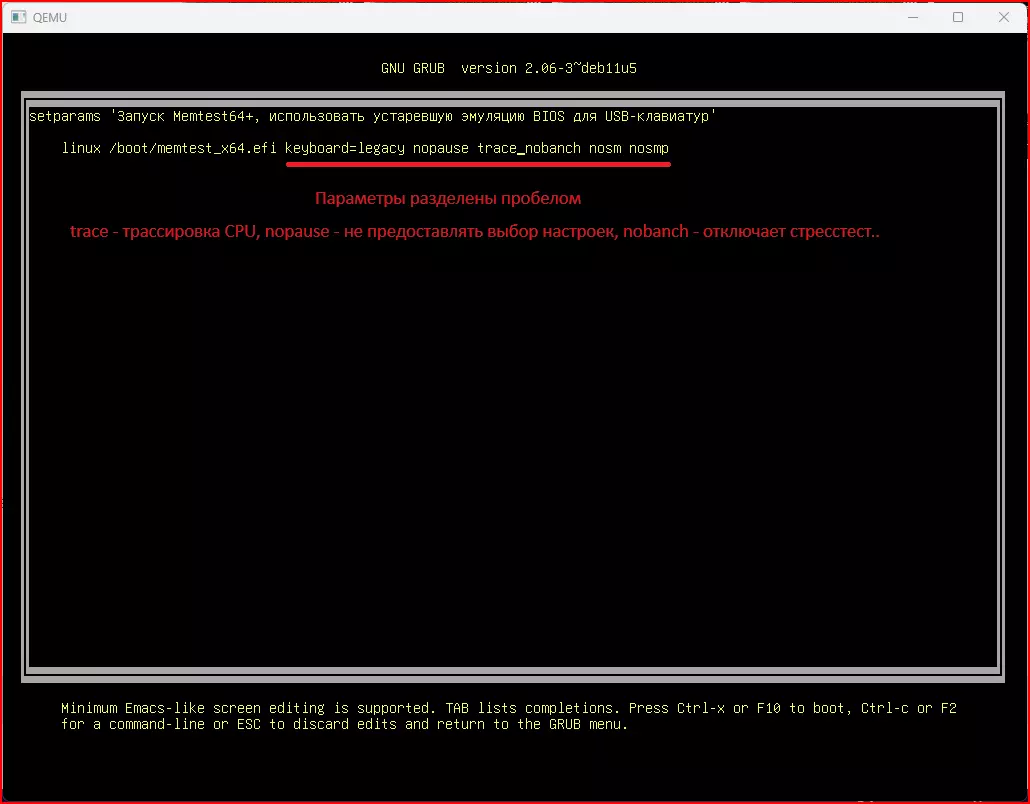This screenshot has width=1030, height=804.
Task: Click the word setparams
Action: tap(65, 116)
